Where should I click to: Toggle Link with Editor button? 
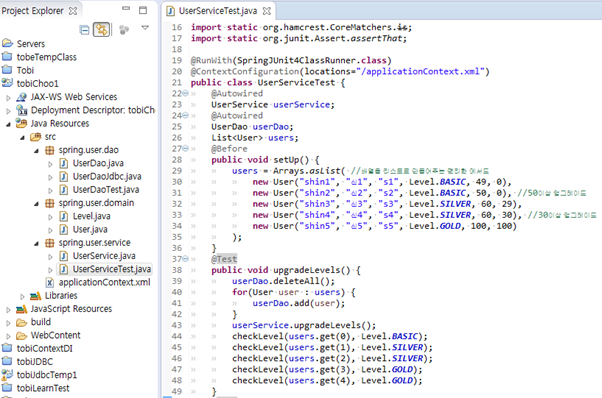[101, 30]
